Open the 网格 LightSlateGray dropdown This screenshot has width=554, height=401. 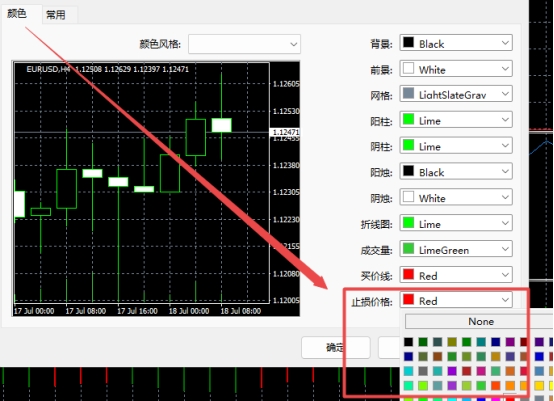point(456,94)
